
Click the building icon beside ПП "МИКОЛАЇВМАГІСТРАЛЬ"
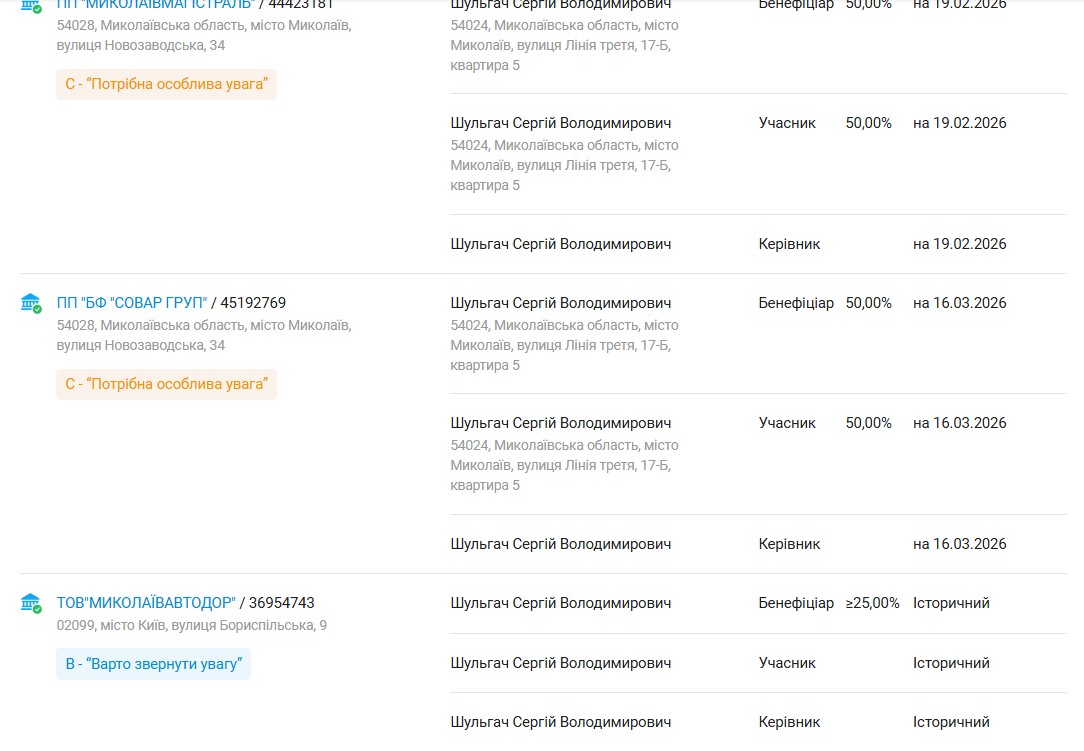pyautogui.click(x=31, y=5)
